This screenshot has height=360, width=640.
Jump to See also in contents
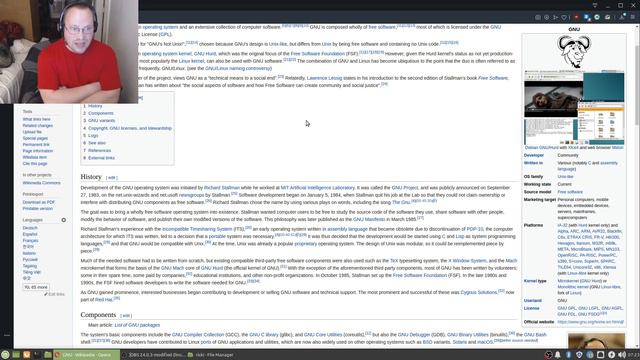97,143
